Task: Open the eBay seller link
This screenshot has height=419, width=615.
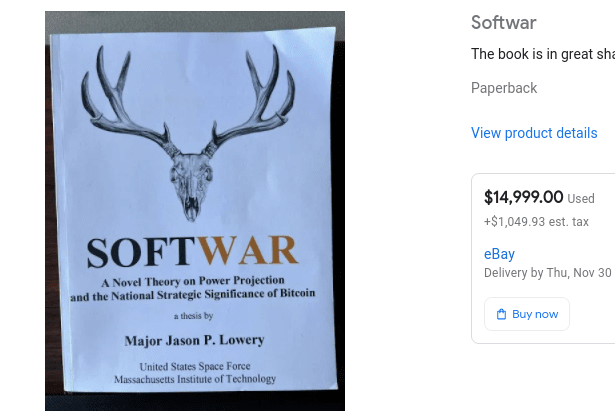Action: pyautogui.click(x=499, y=254)
